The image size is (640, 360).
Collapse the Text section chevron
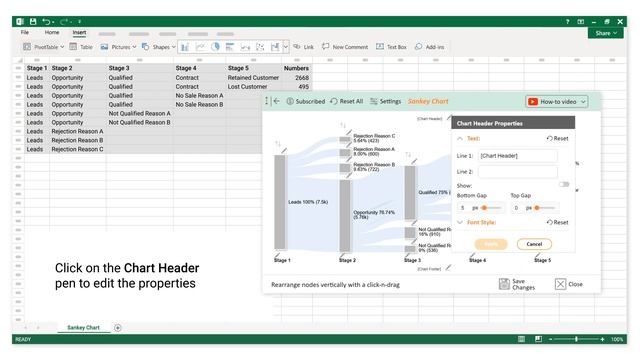[460, 139]
